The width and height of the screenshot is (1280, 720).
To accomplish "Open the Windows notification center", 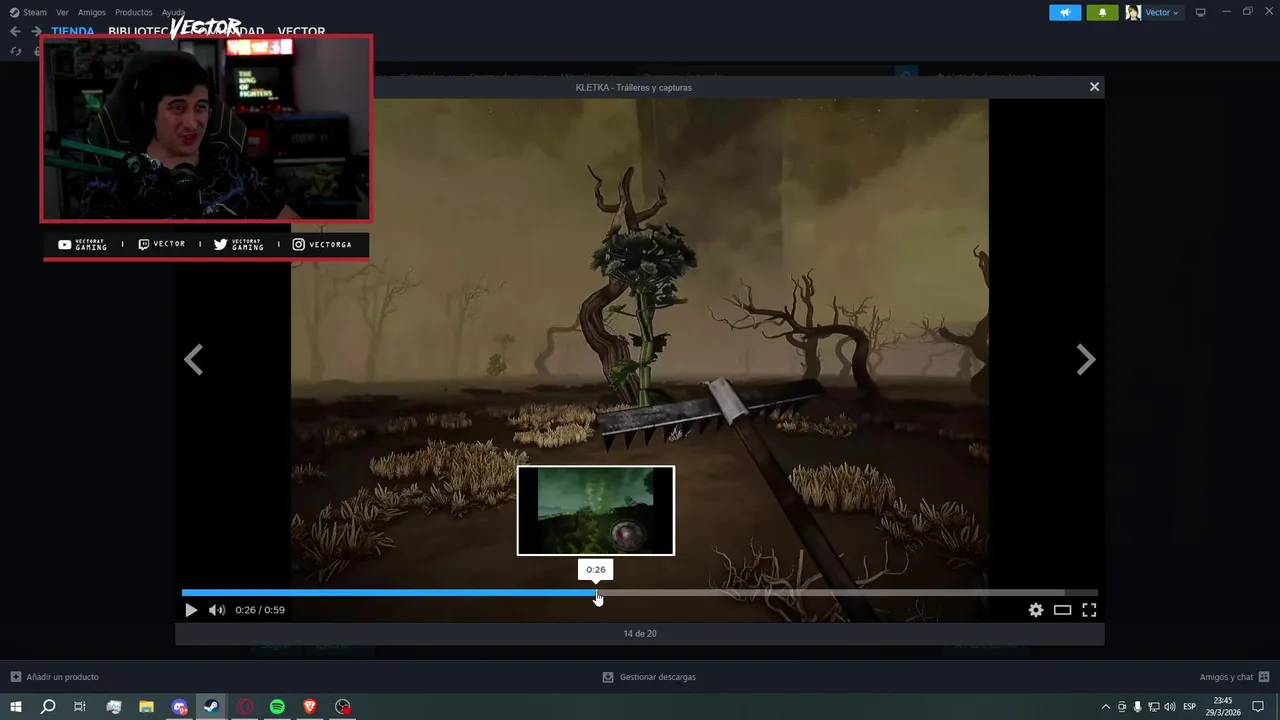I will tap(1258, 707).
